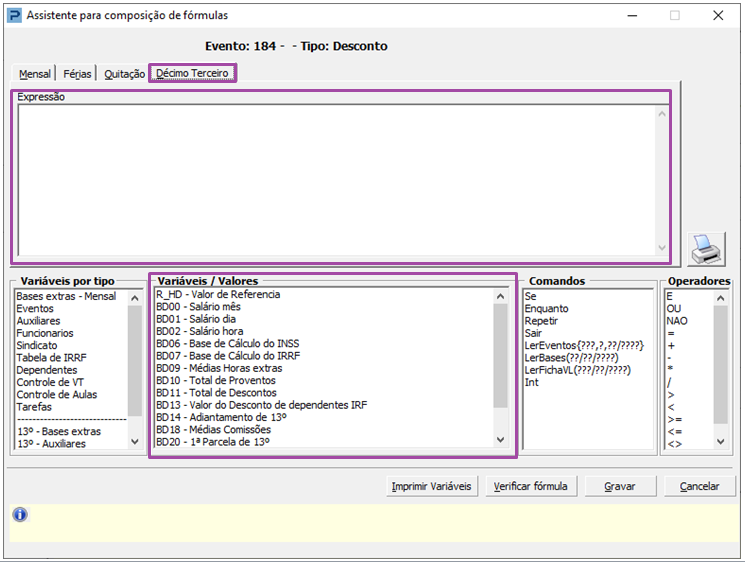
Task: Click the printer icon beside Expressão
Action: pyautogui.click(x=706, y=249)
